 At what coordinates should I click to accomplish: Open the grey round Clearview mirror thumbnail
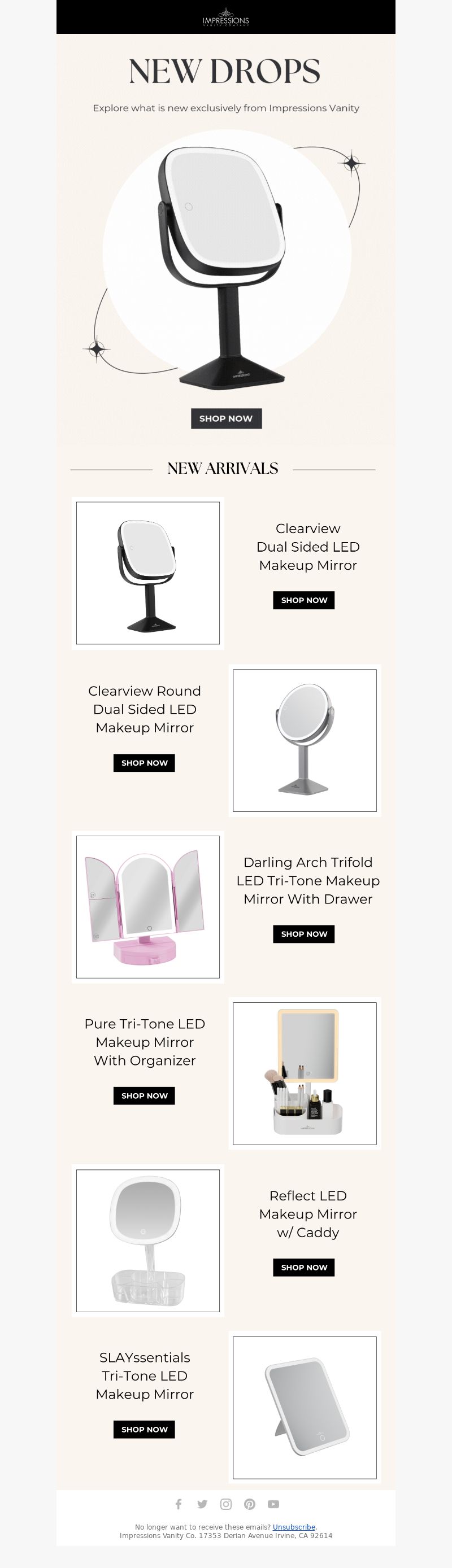[x=305, y=740]
